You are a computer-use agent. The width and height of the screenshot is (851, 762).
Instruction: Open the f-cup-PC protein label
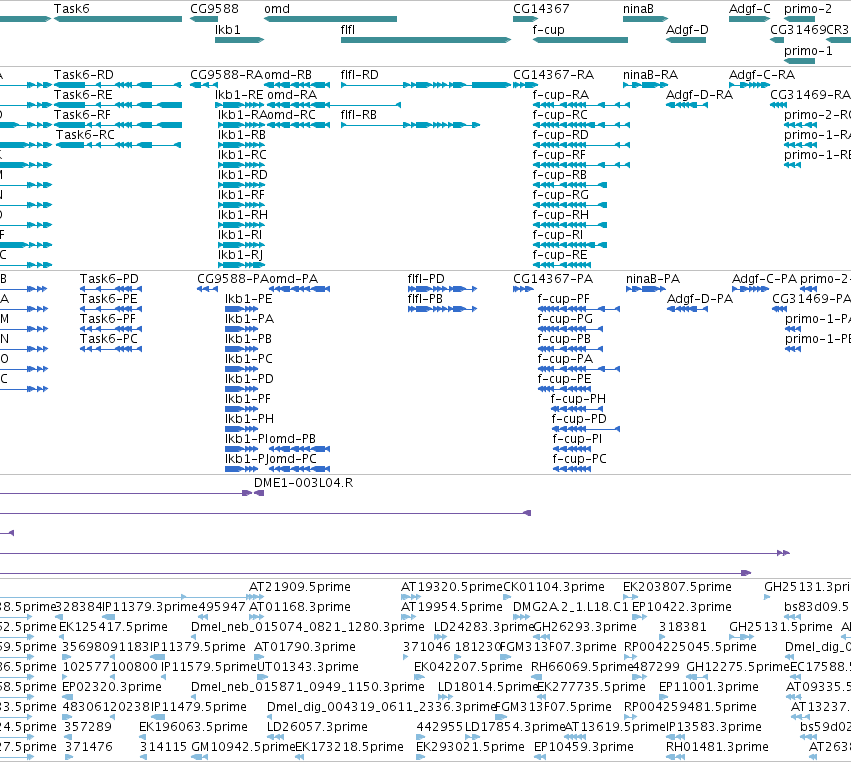tap(580, 459)
